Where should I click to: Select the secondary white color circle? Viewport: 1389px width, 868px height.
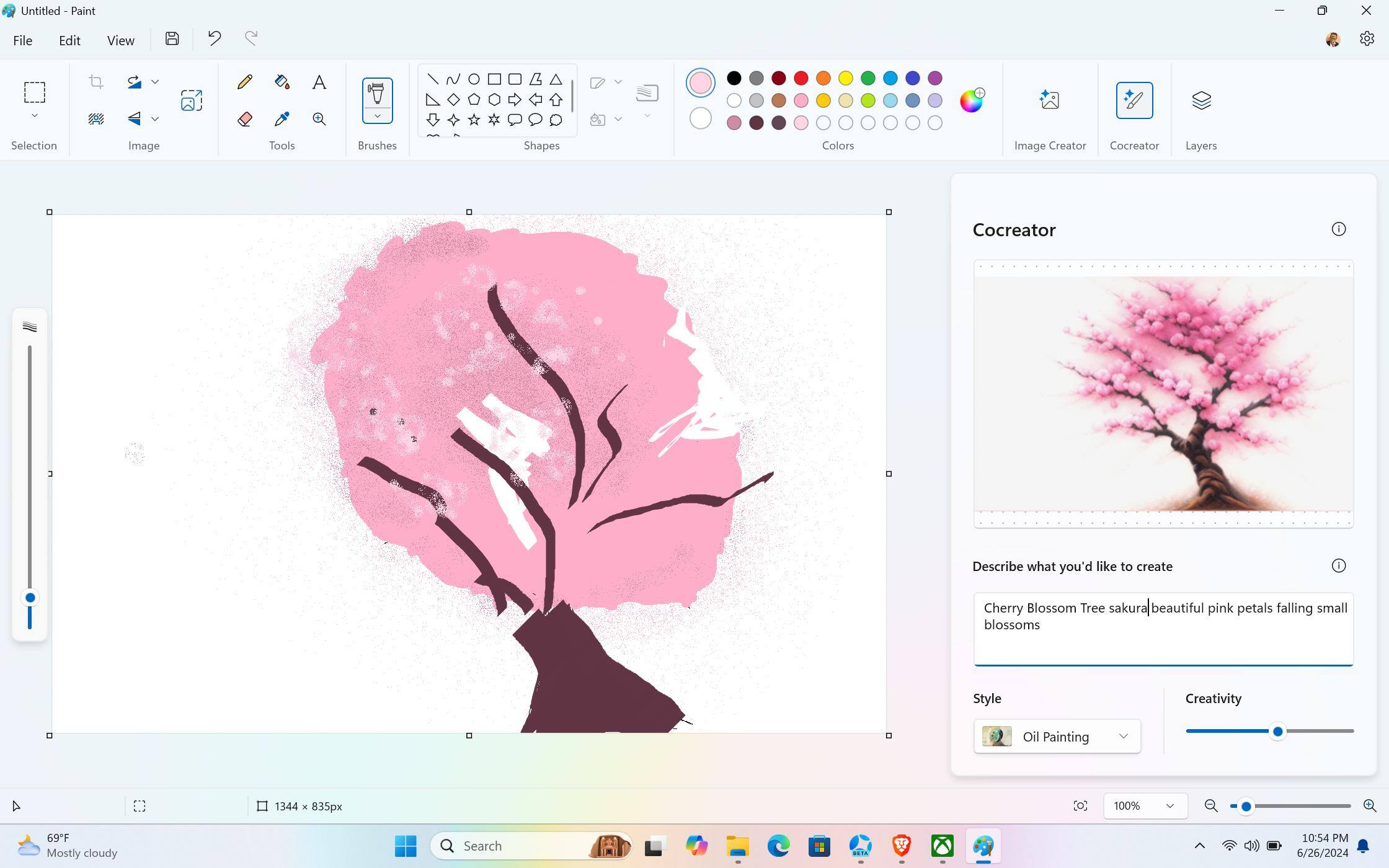[700, 118]
